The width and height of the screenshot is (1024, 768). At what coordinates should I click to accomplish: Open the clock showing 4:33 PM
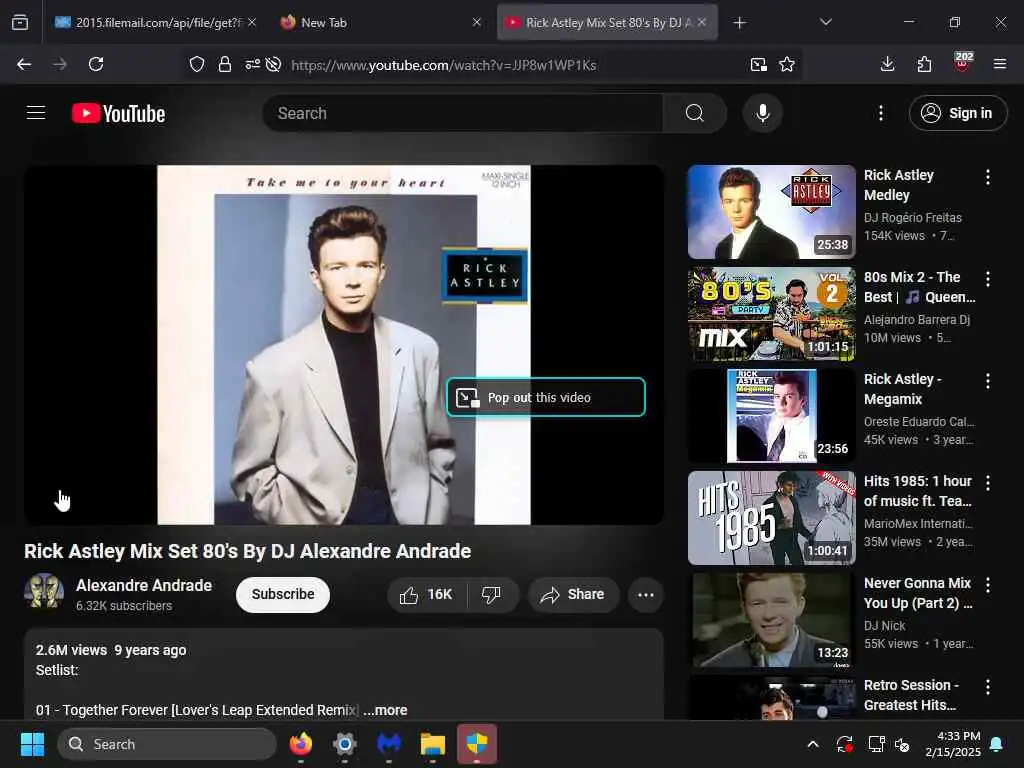click(953, 744)
